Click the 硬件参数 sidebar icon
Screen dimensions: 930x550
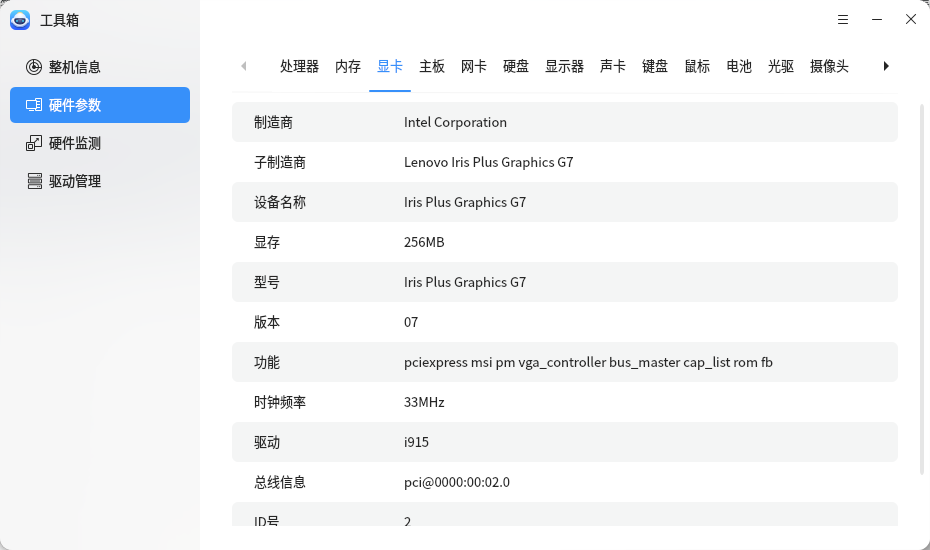34,105
